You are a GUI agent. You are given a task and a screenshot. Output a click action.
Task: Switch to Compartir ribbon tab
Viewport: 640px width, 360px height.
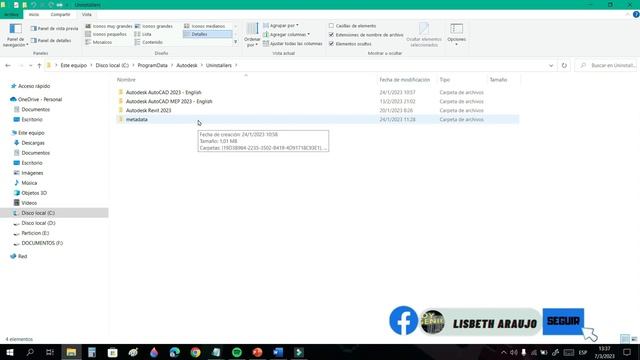pyautogui.click(x=60, y=14)
